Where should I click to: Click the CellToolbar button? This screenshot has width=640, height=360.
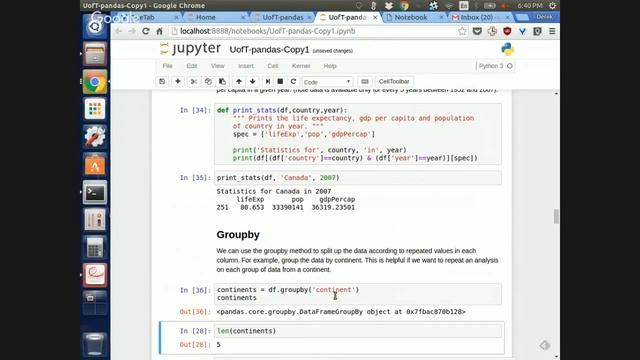[394, 81]
